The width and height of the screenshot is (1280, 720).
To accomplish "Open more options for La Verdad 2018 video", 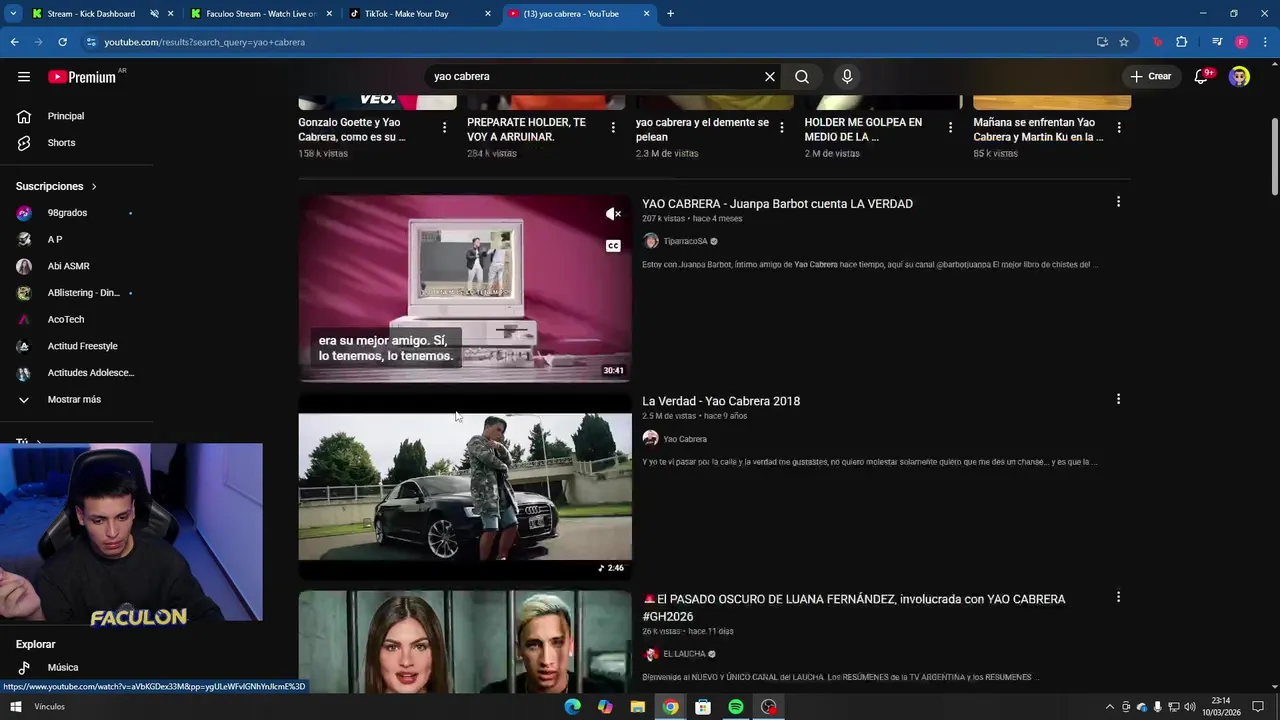I will pyautogui.click(x=1118, y=399).
